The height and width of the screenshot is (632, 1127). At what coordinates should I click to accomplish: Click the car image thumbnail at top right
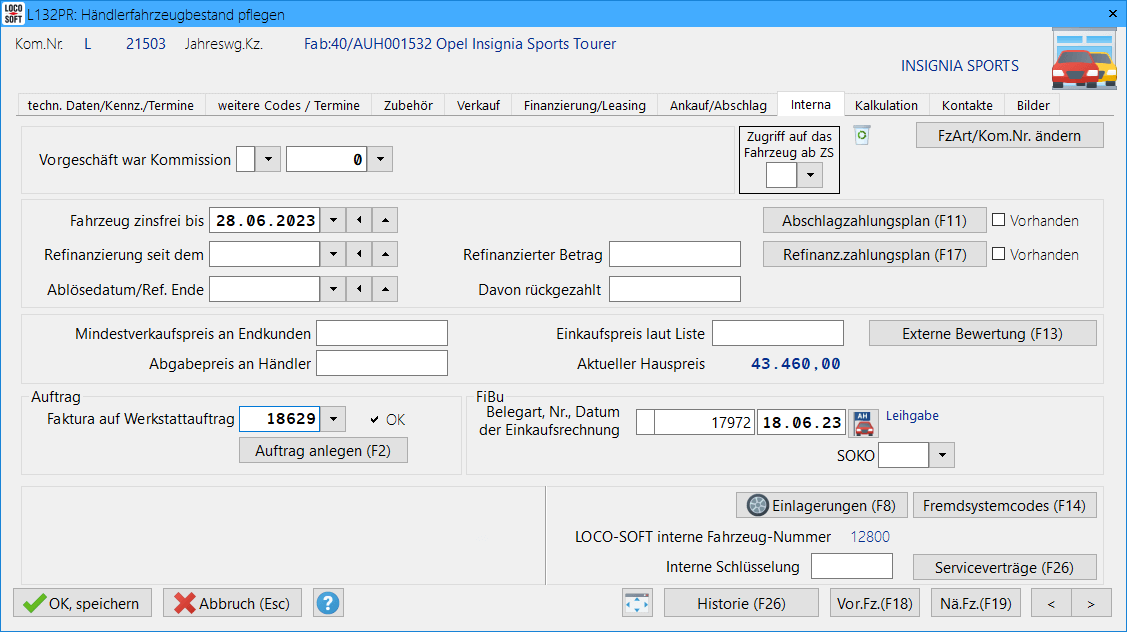(1084, 60)
